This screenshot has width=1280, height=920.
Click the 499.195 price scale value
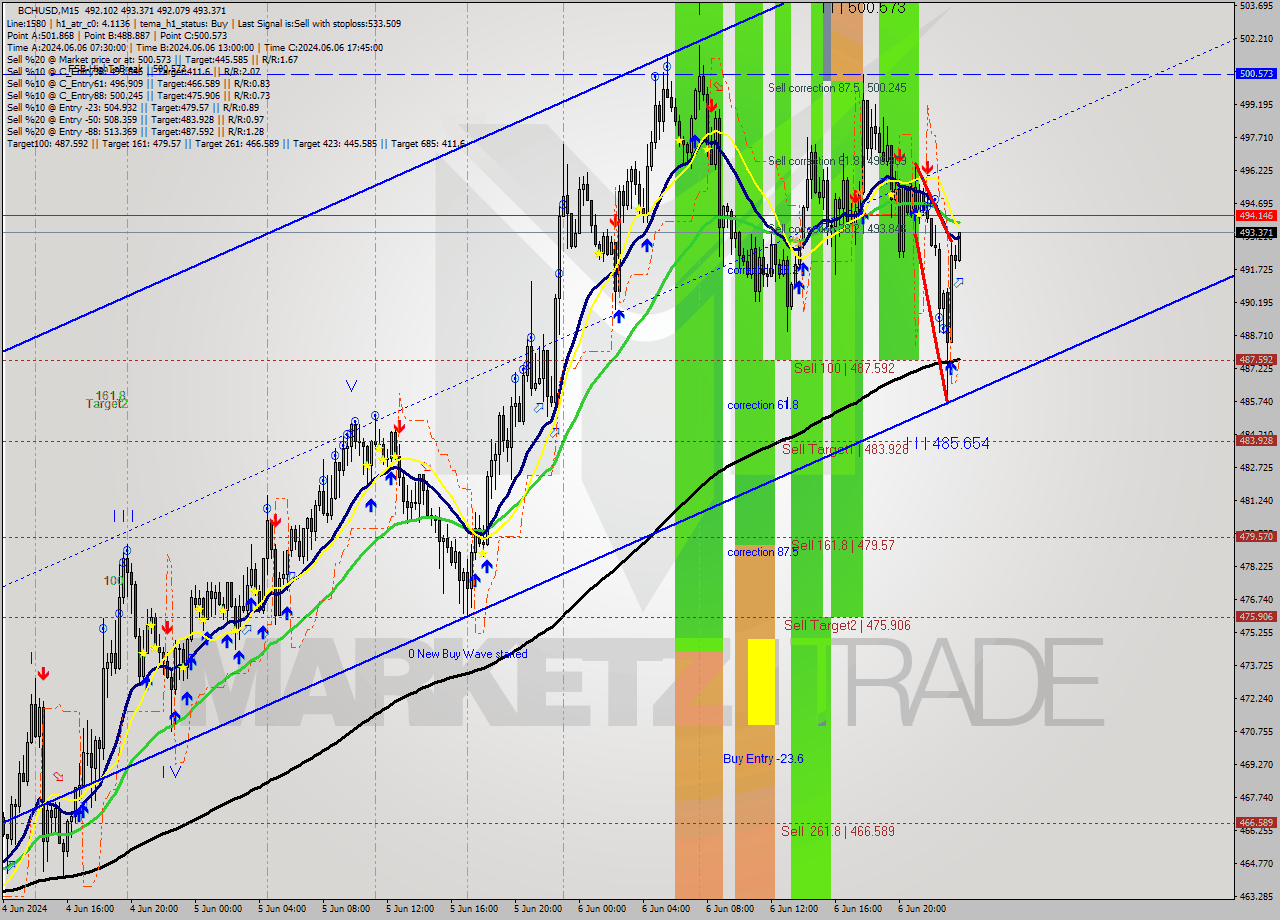coord(1256,104)
